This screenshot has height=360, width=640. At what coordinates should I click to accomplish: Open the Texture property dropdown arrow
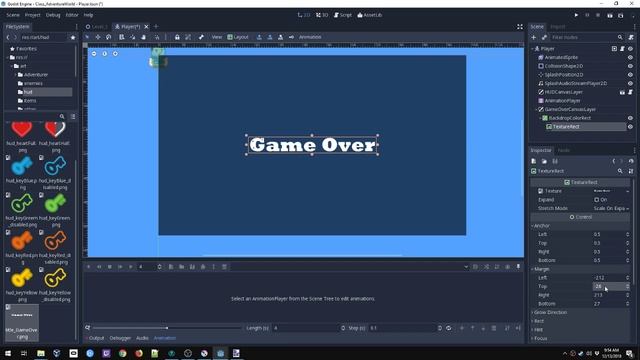tap(627, 191)
